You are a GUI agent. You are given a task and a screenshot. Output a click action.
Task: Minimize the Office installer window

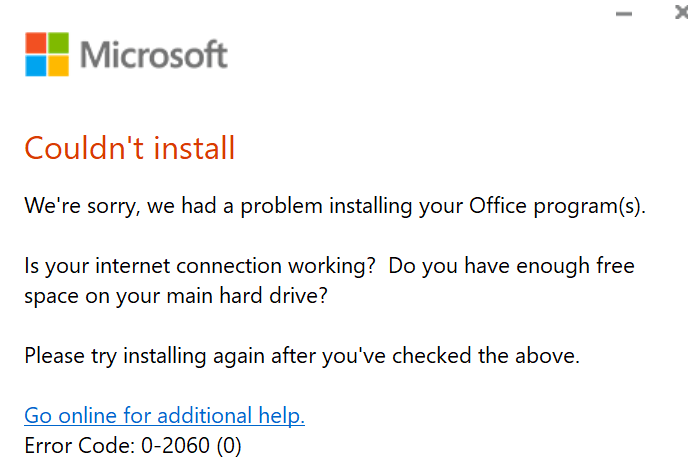(x=623, y=15)
